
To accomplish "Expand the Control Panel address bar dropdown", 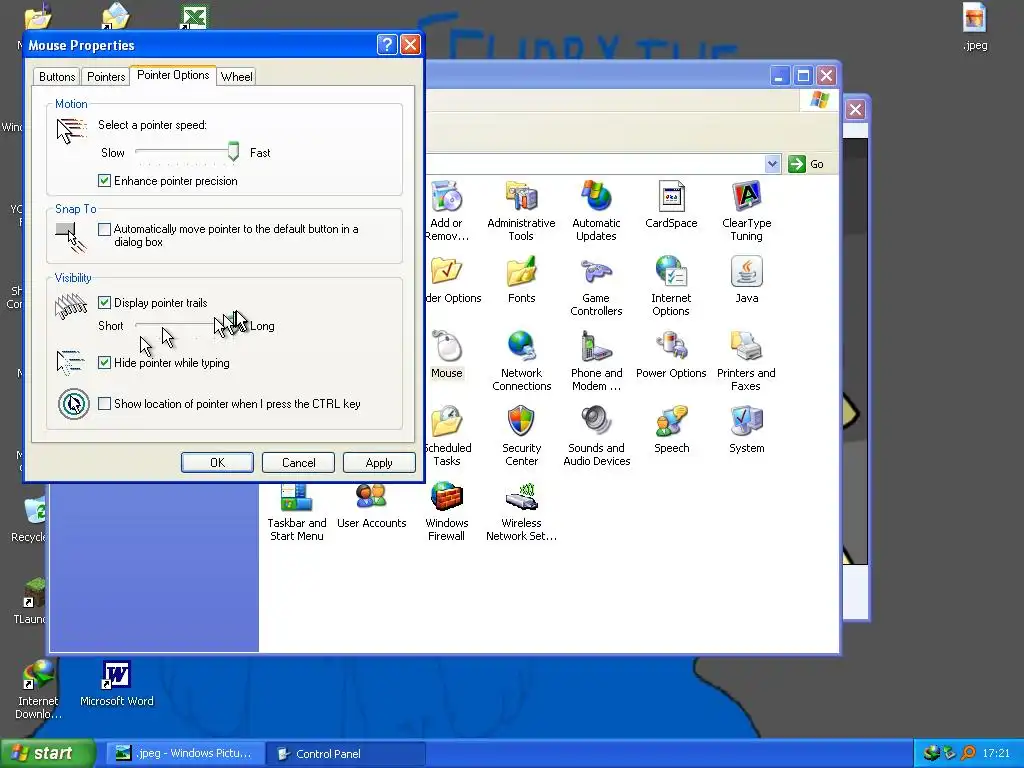I will (x=773, y=164).
